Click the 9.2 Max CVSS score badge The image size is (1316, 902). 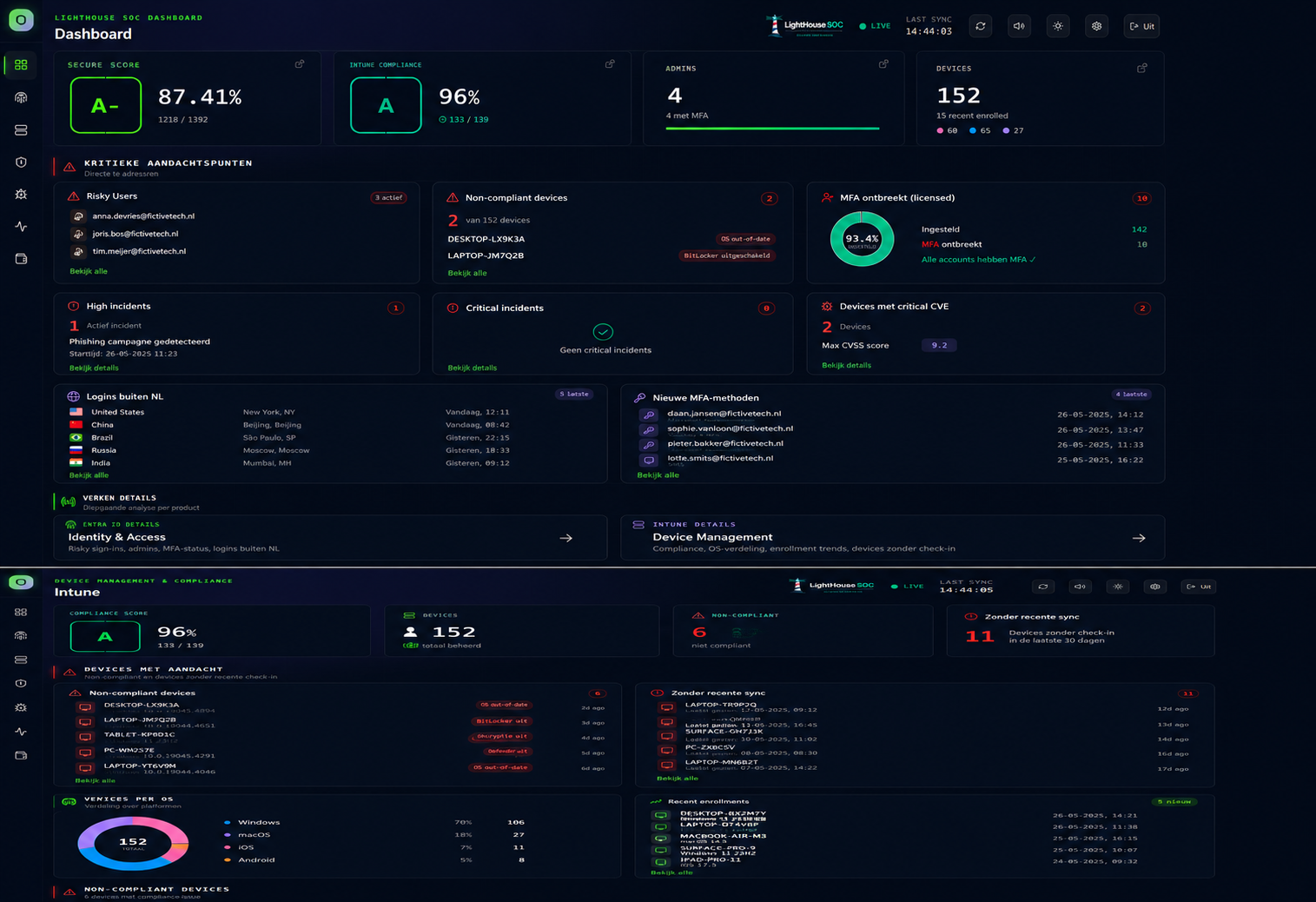939,345
